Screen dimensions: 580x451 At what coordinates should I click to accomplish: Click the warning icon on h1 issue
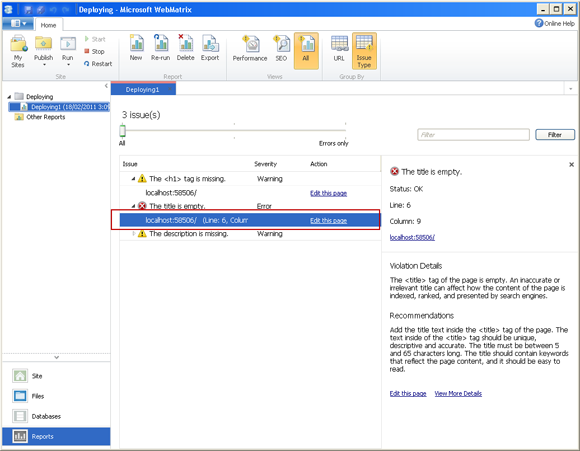tap(142, 179)
